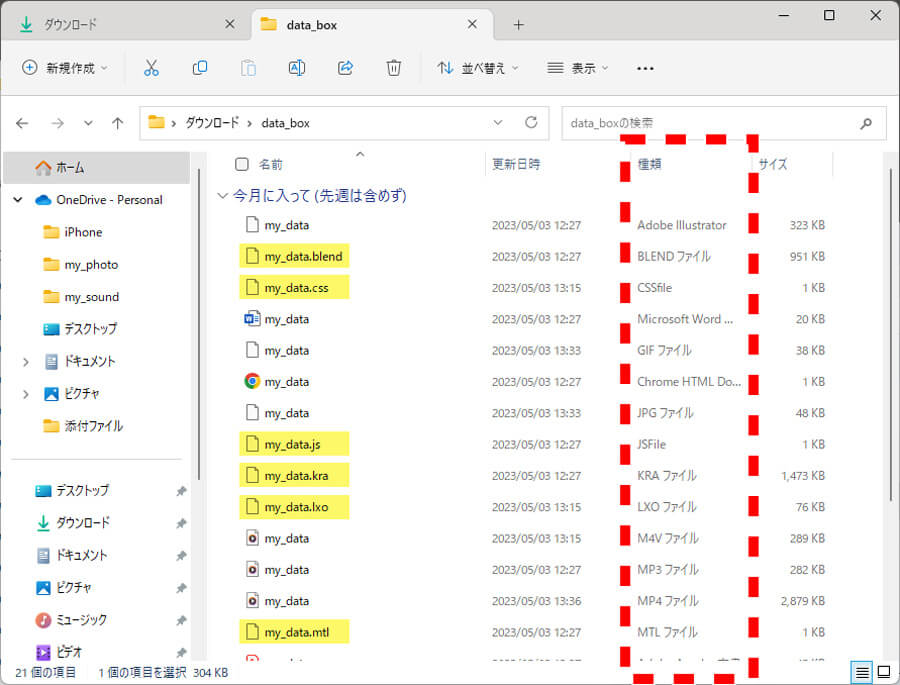
Task: Go back with the left arrow
Action: [x=22, y=123]
